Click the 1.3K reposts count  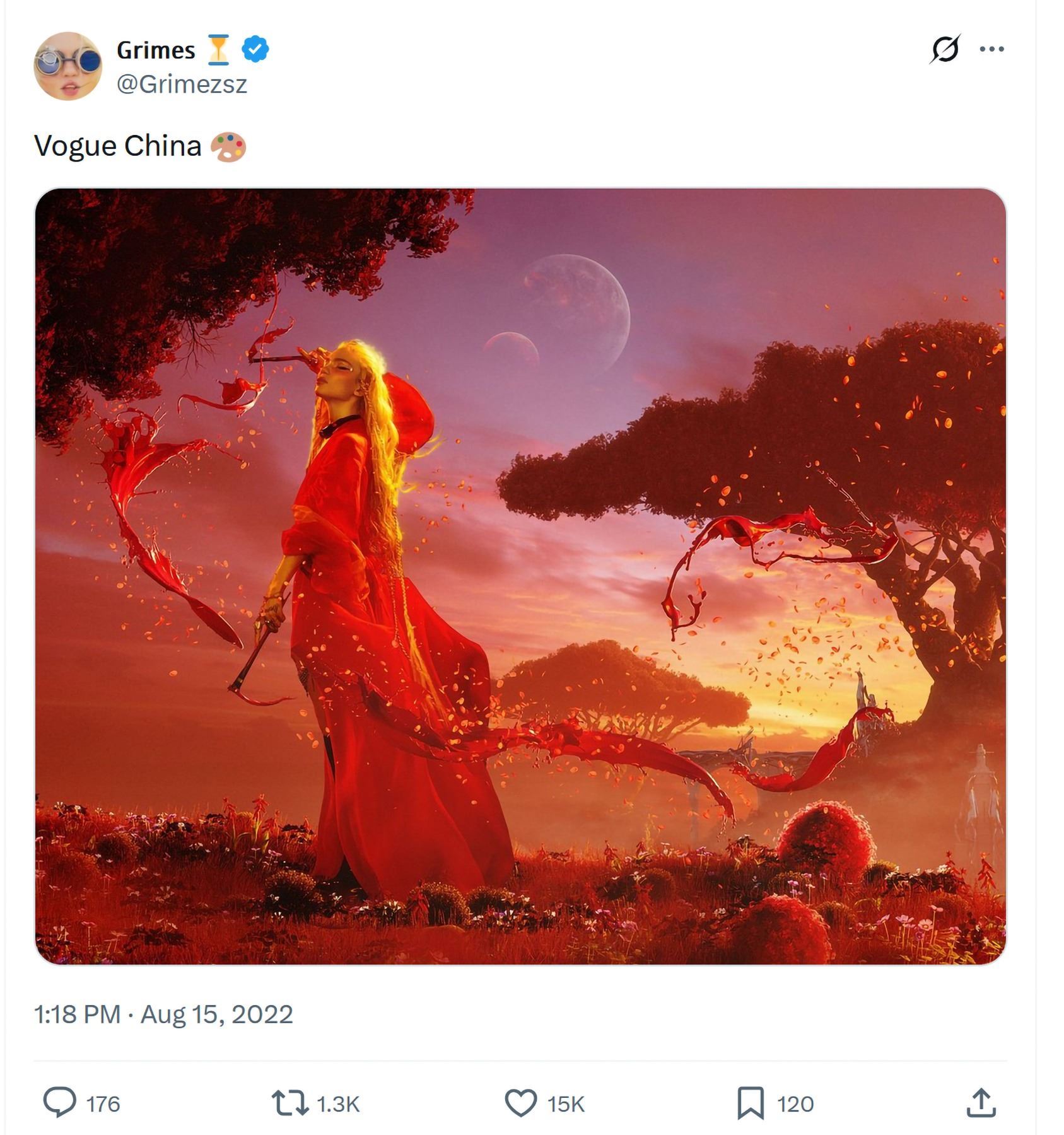click(x=338, y=1104)
